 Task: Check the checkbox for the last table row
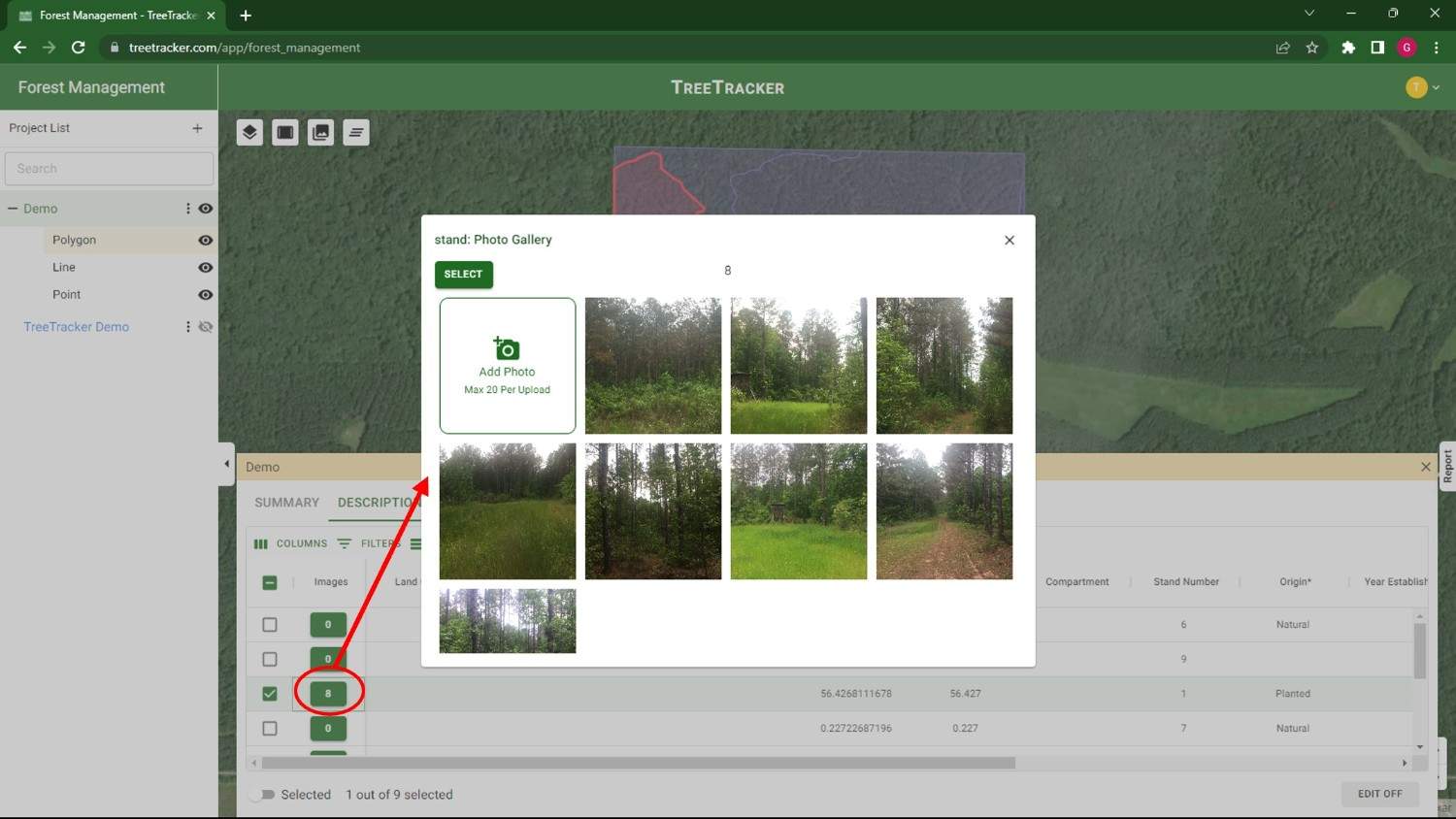tap(270, 728)
